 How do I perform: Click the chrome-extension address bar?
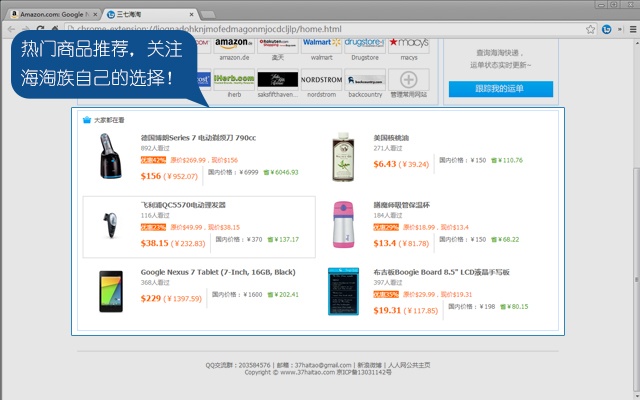(x=324, y=29)
